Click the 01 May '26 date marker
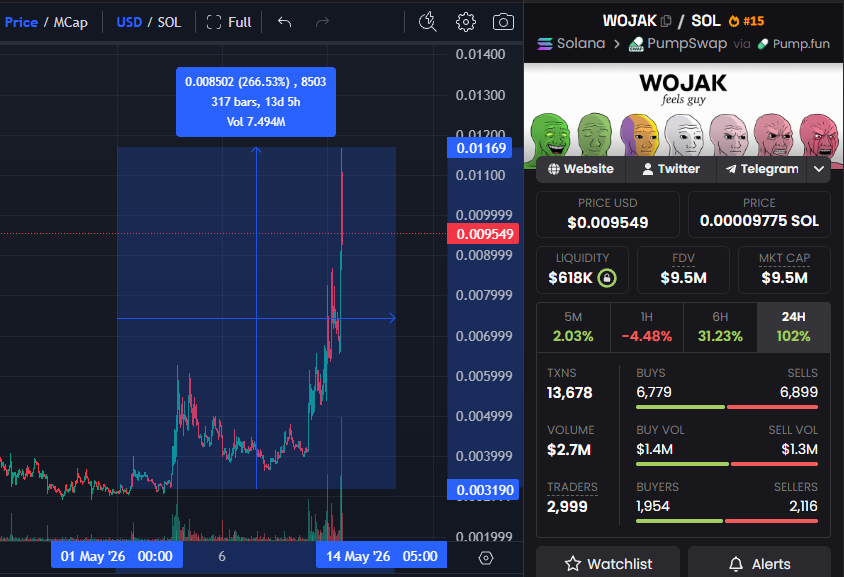This screenshot has height=577, width=844. 117,556
